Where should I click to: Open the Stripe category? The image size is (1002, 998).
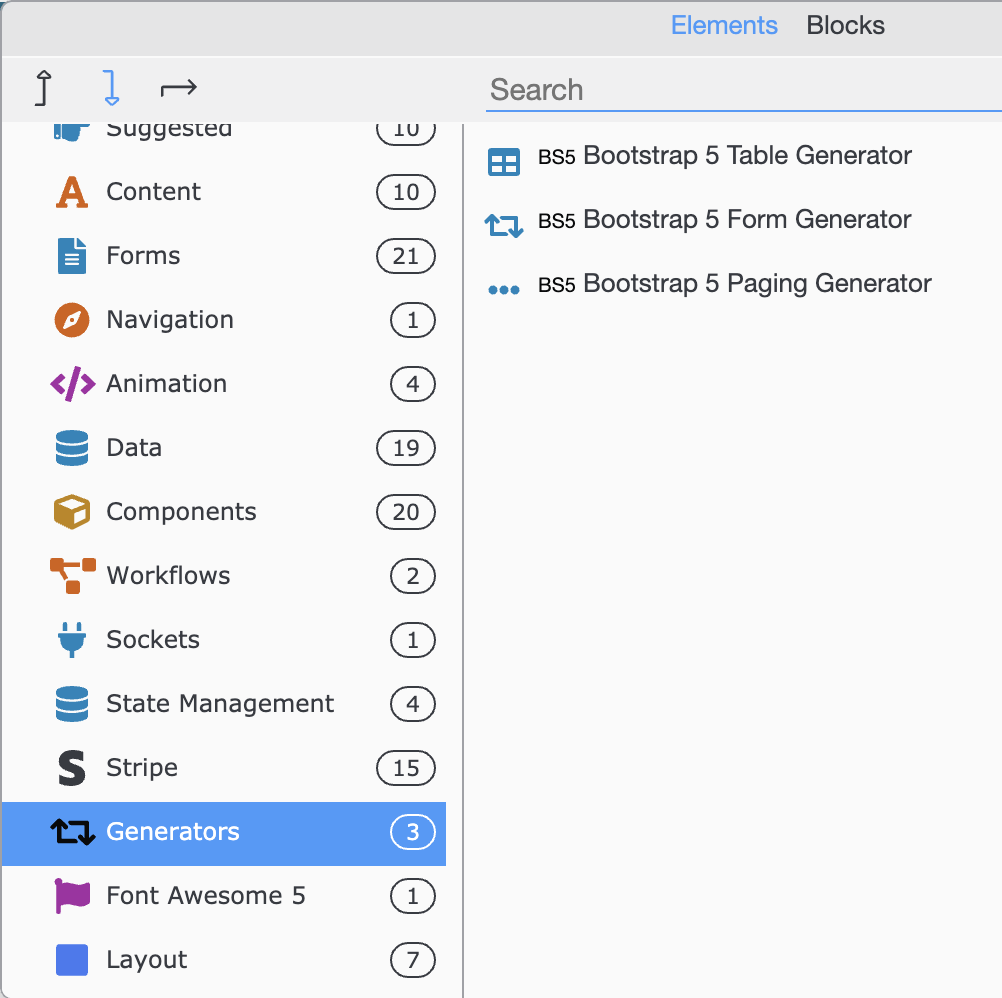pos(224,767)
